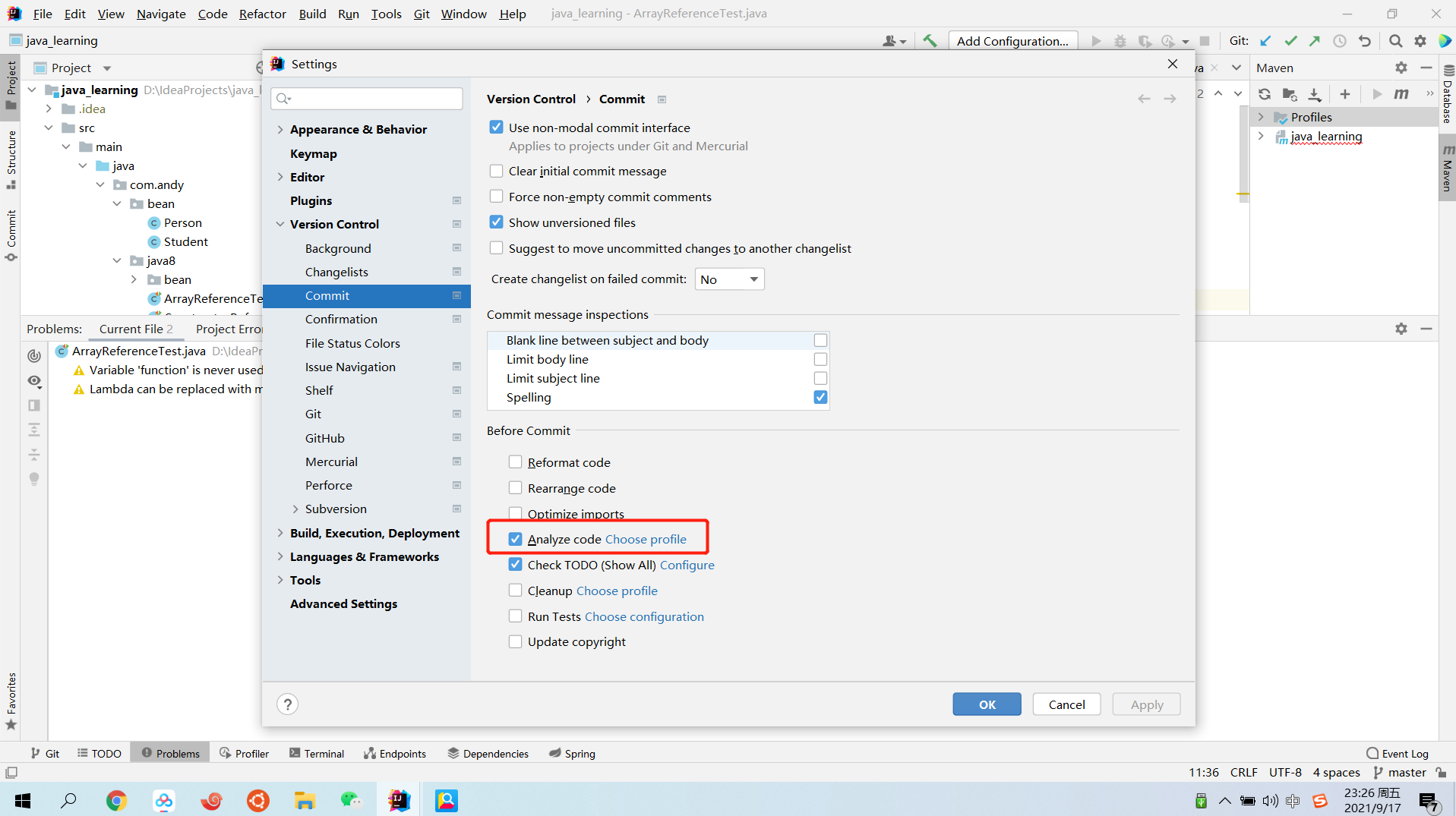Open Problems panel settings gear
1456x816 pixels.
coord(1401,329)
